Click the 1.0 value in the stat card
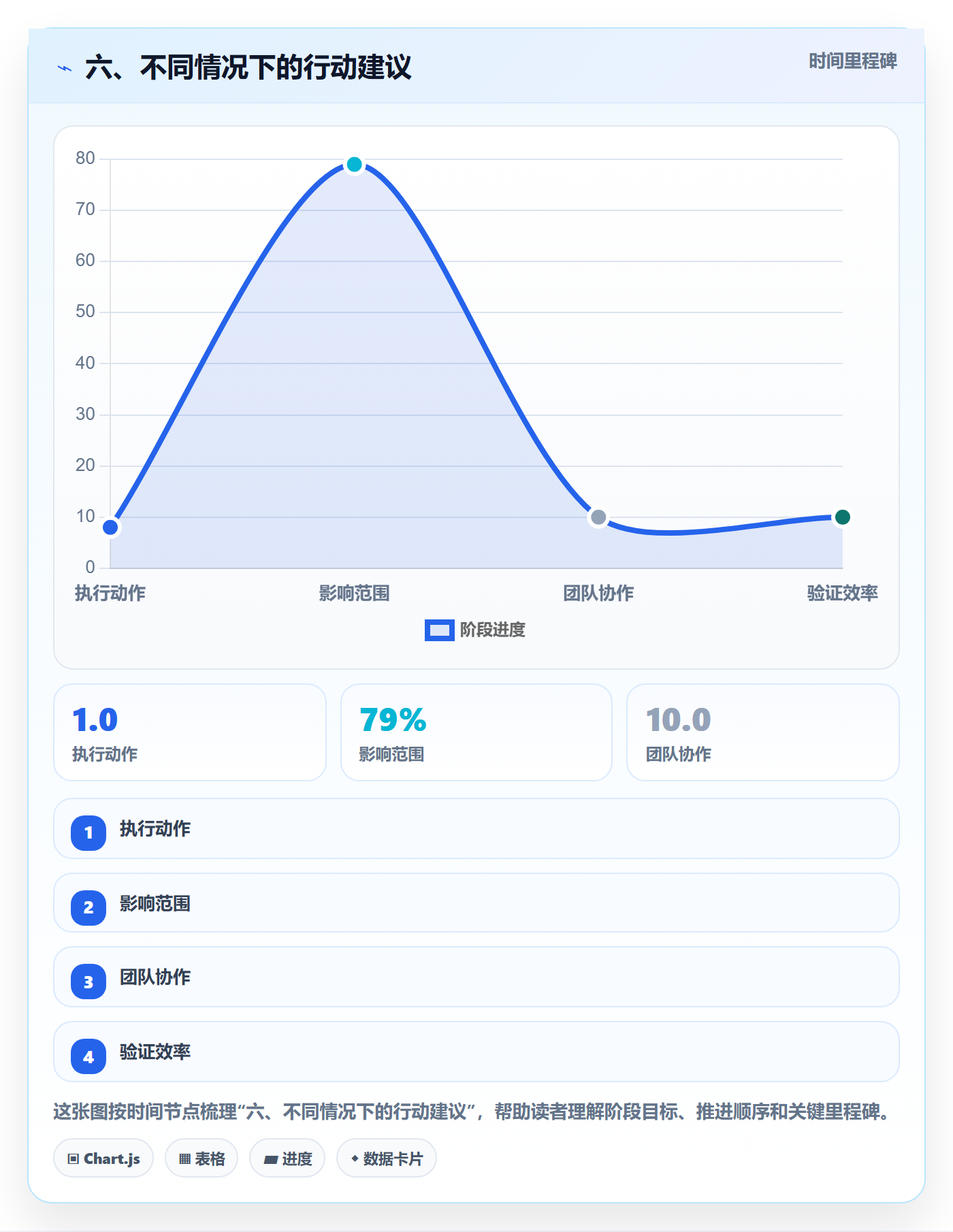953x1232 pixels. 95,720
